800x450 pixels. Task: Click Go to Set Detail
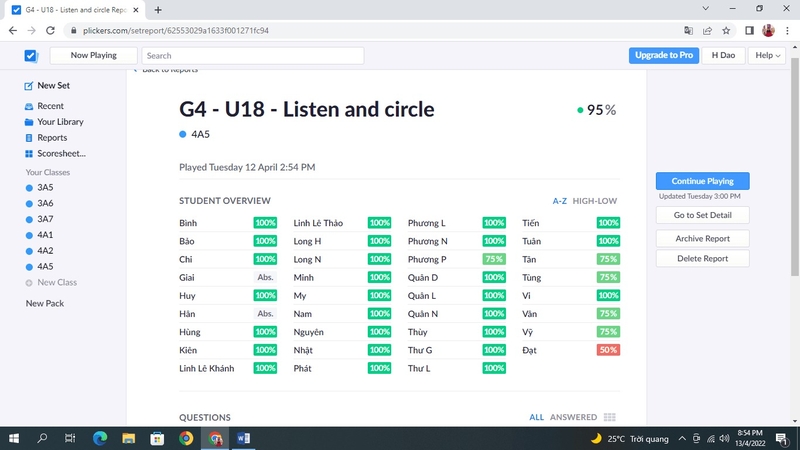703,215
